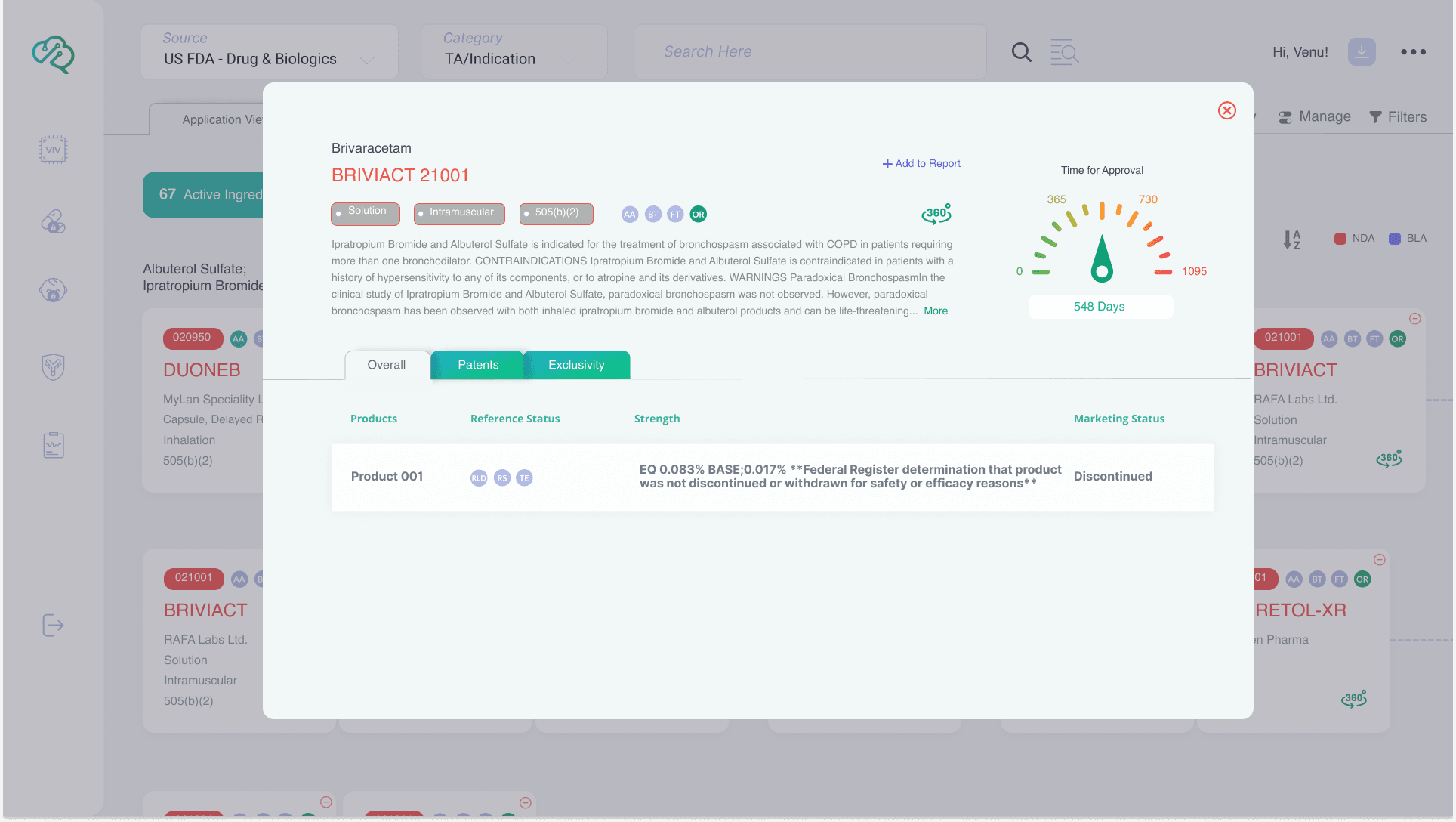Open the three-dot more options menu

point(1413,52)
